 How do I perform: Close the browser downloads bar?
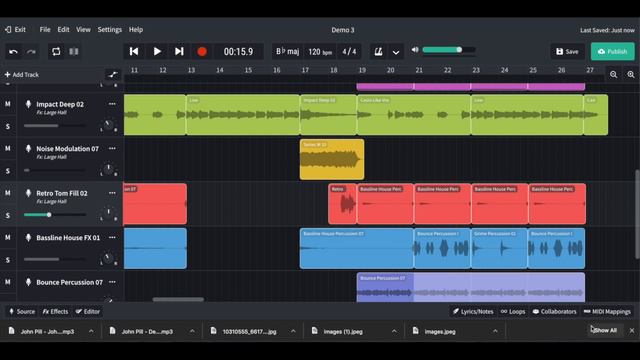click(x=632, y=331)
